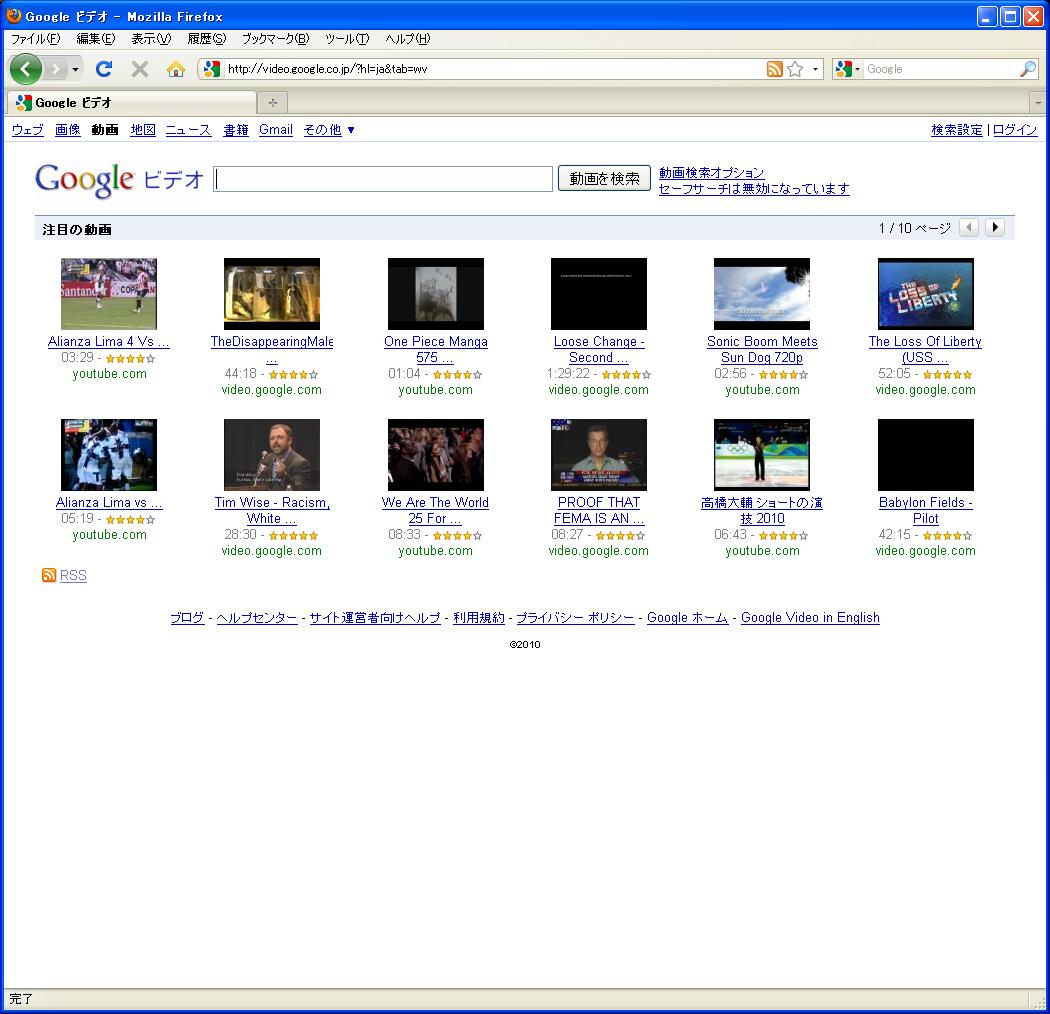Open the ブログ footer link
Viewport: 1050px width, 1014px height.
point(187,618)
